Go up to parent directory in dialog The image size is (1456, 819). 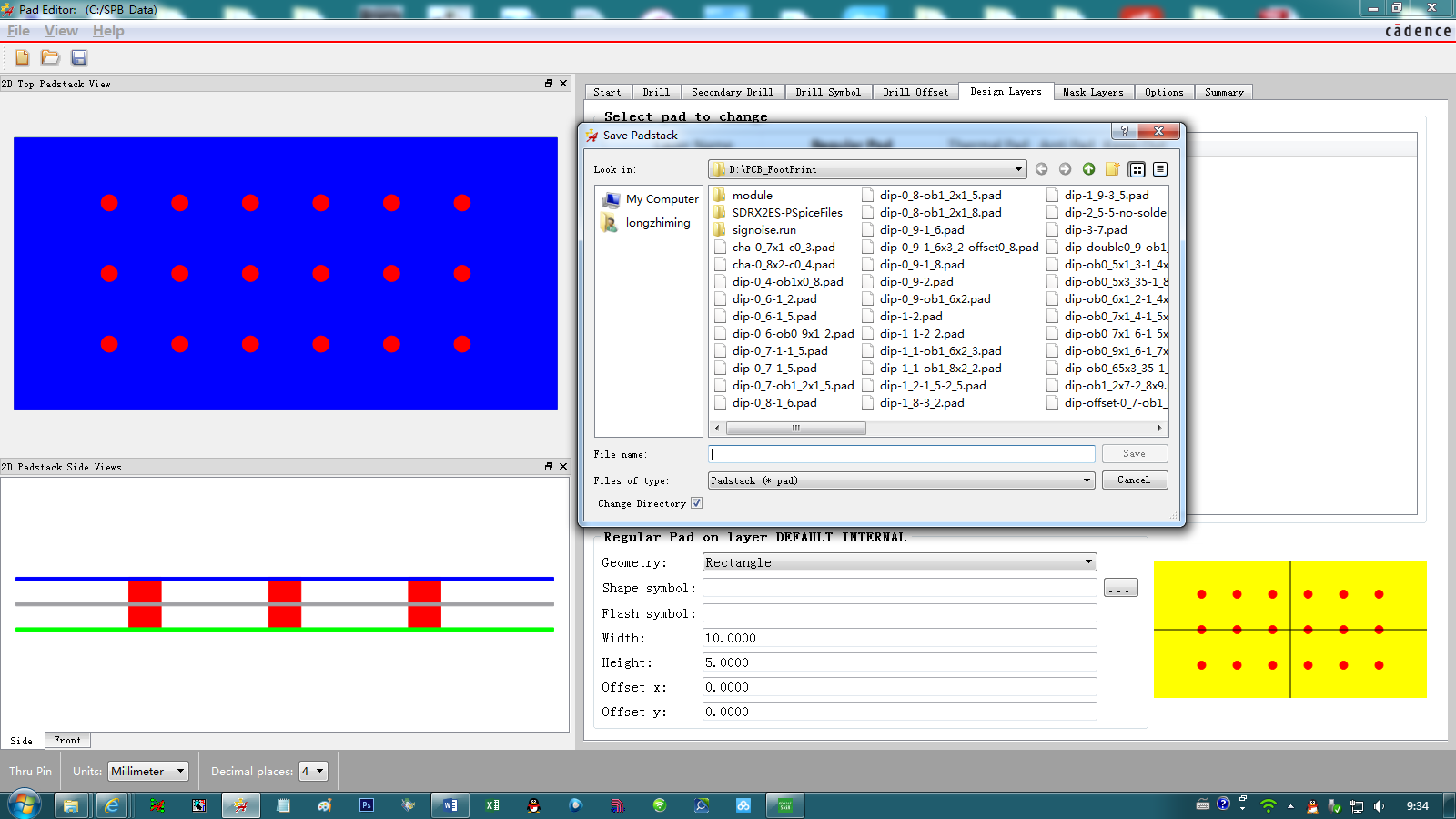[1088, 169]
